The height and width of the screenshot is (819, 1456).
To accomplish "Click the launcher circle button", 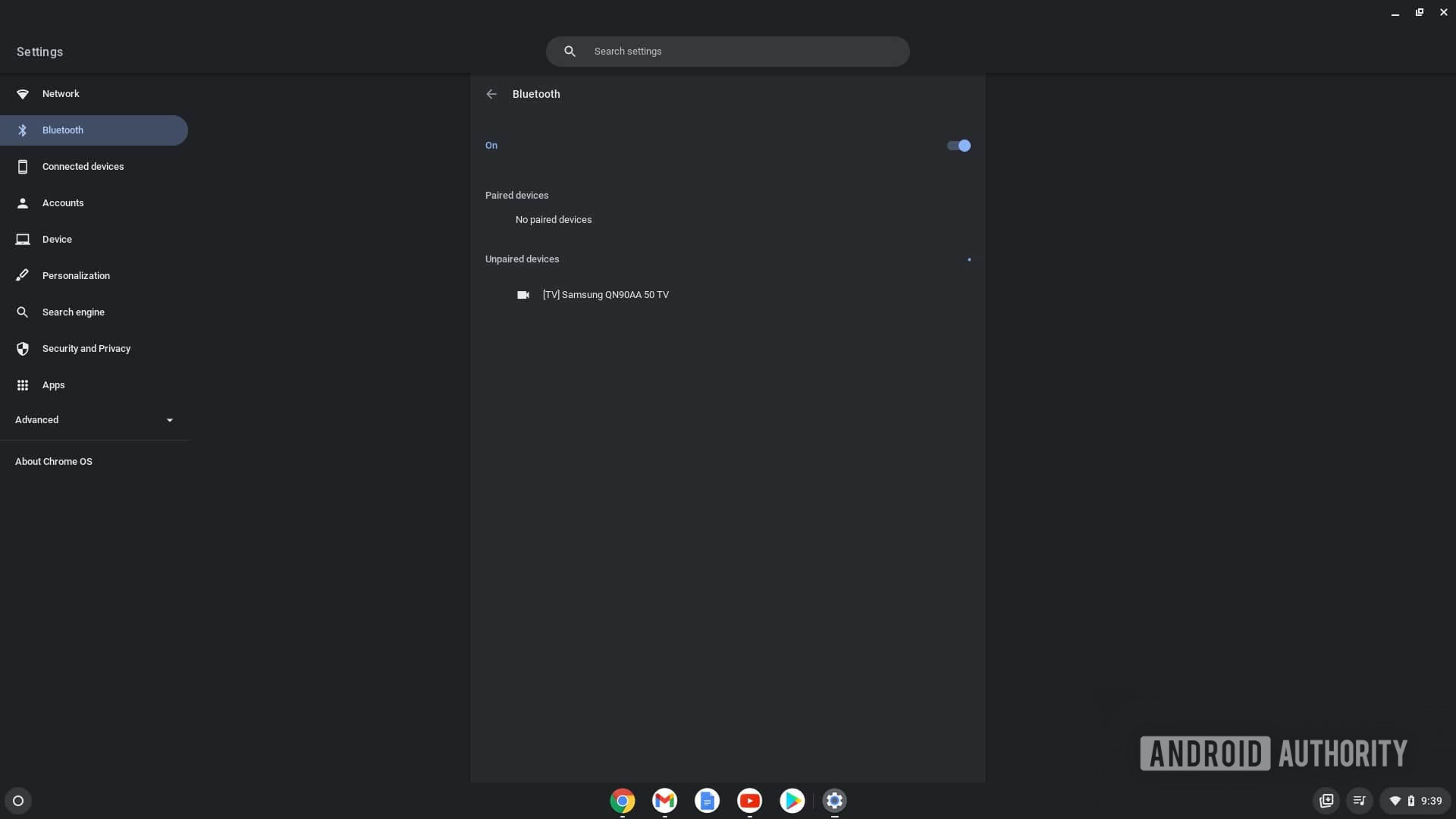I will [18, 801].
